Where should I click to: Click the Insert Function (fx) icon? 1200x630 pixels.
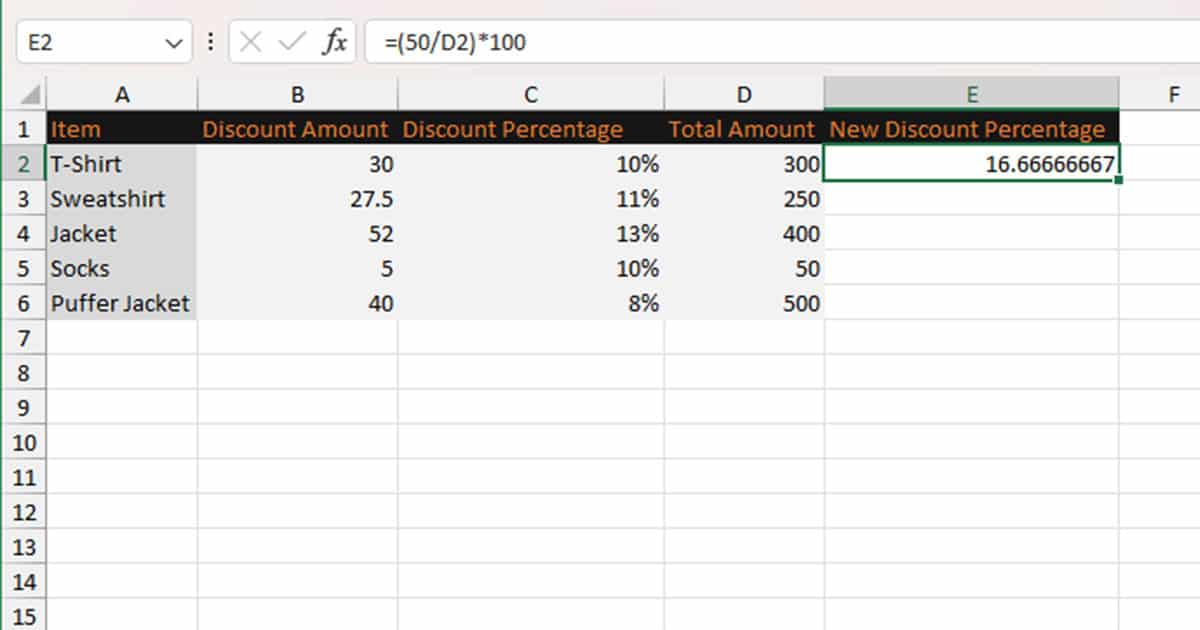click(x=337, y=41)
